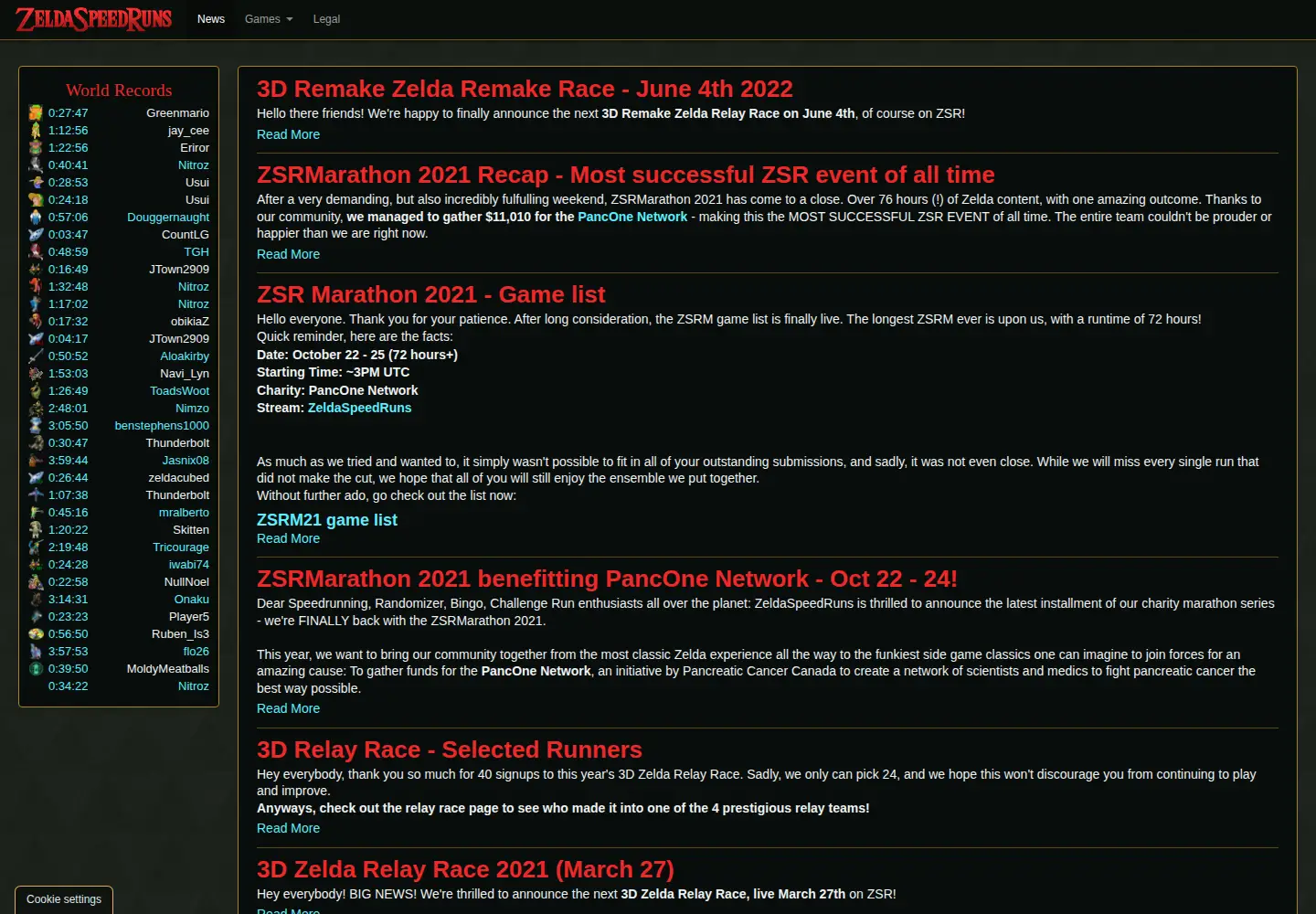Open runner Tricourage's link
Image resolution: width=1316 pixels, height=914 pixels.
pos(181,547)
